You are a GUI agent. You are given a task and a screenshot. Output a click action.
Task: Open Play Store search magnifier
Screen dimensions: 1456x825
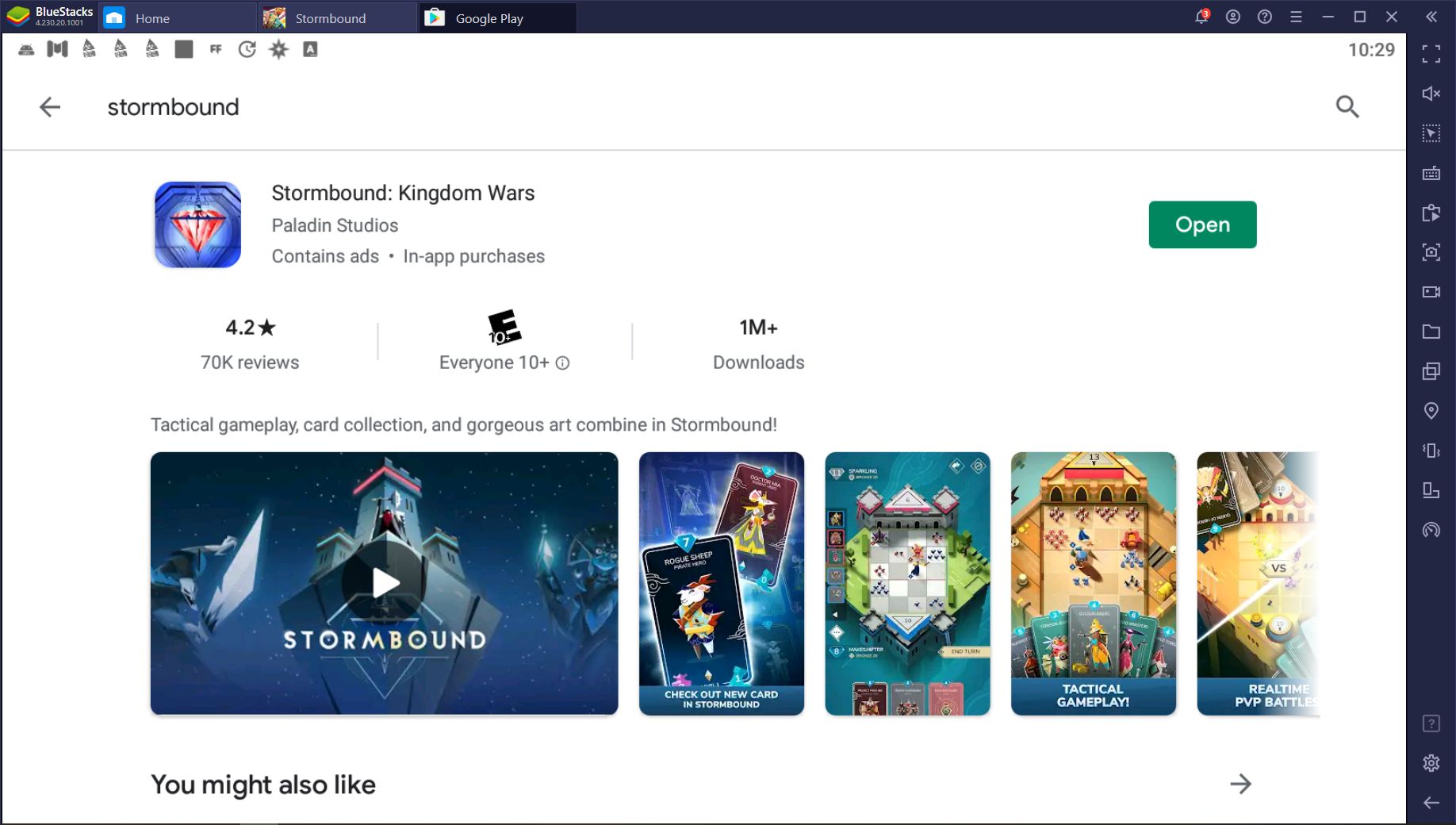point(1347,106)
